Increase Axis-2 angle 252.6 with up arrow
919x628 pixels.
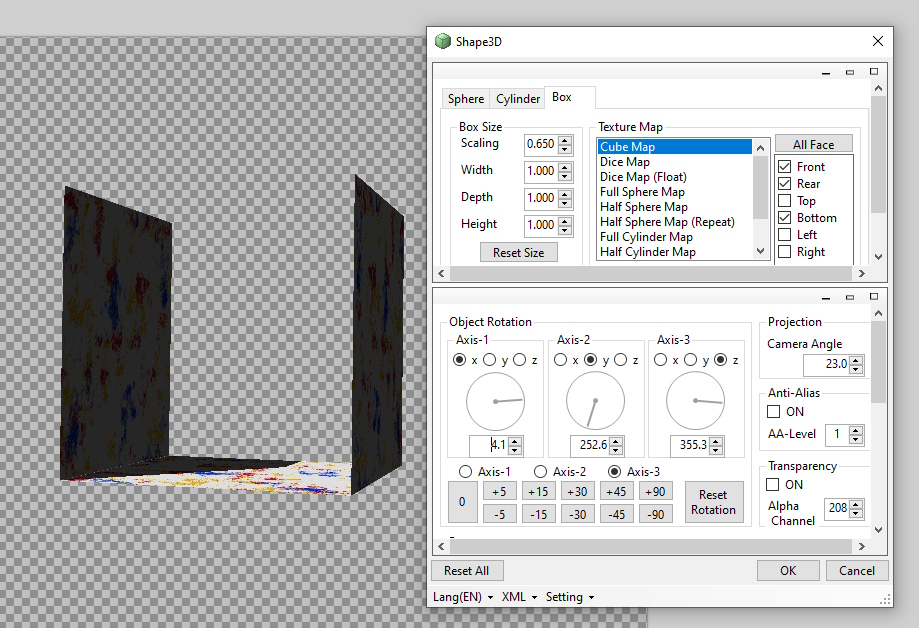point(616,441)
